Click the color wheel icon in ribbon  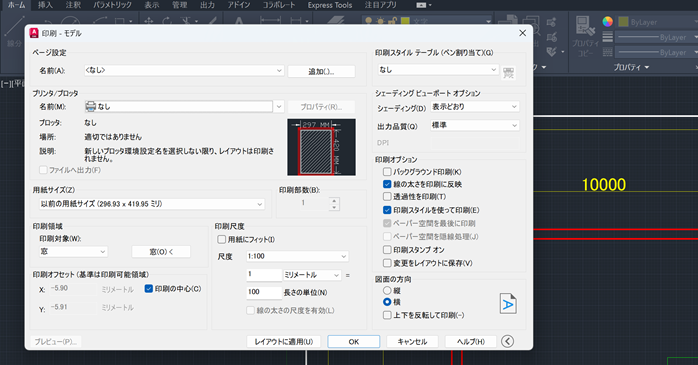coord(607,21)
